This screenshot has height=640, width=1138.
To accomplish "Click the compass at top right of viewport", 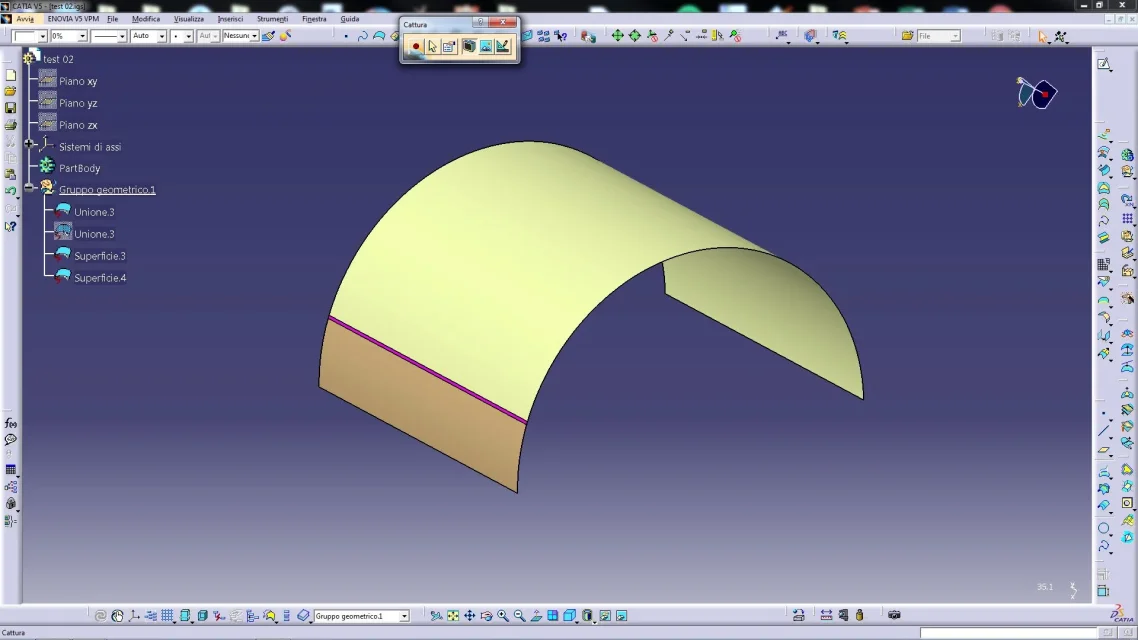I will tap(1036, 93).
